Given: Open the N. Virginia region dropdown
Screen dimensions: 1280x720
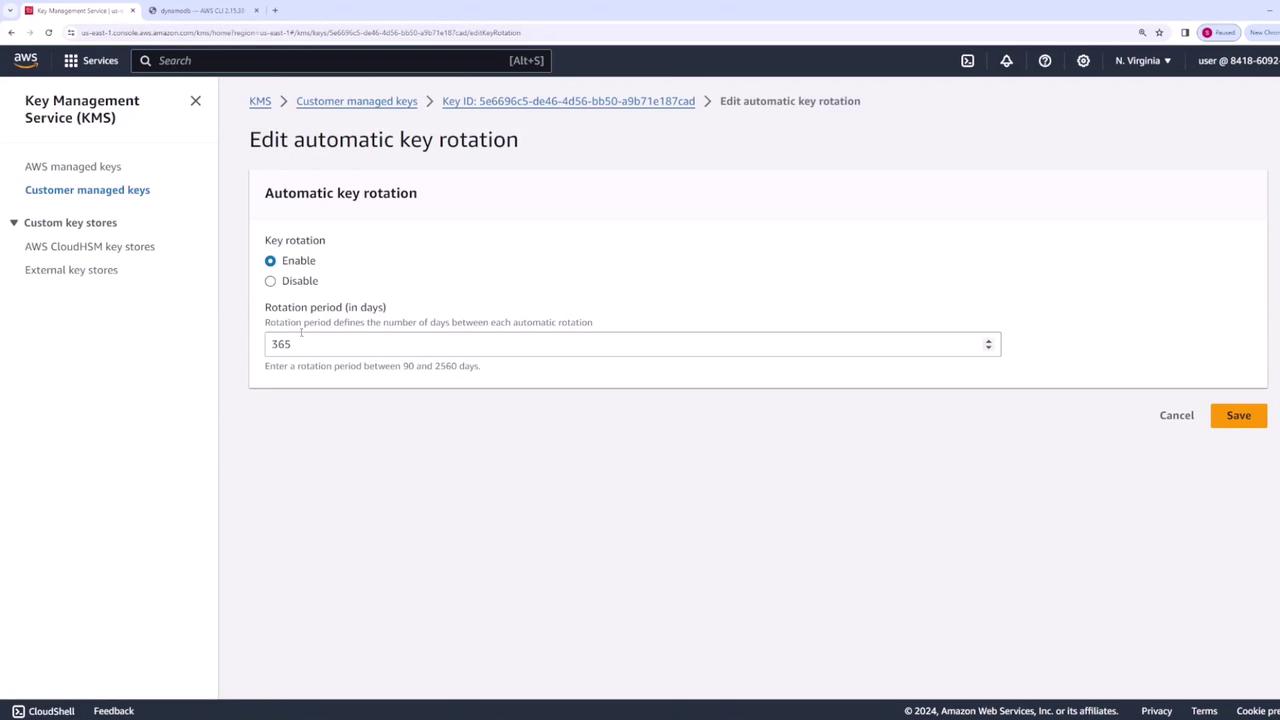Looking at the screenshot, I should (x=1143, y=61).
